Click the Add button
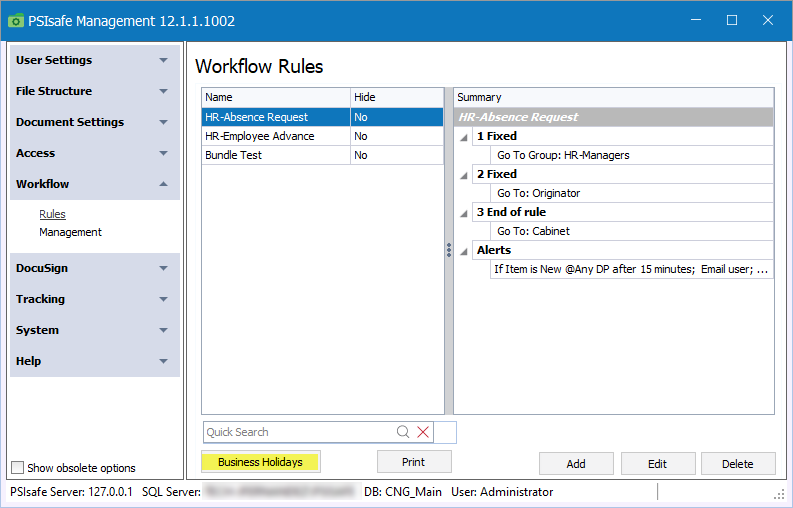This screenshot has height=508, width=793. (576, 463)
